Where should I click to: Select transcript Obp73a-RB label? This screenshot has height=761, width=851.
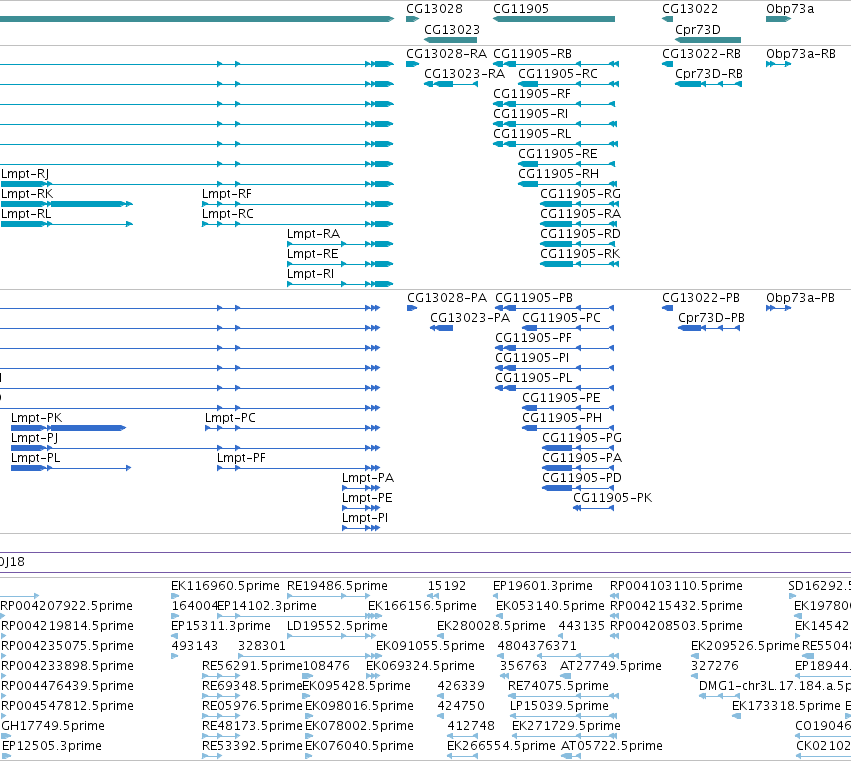point(801,54)
